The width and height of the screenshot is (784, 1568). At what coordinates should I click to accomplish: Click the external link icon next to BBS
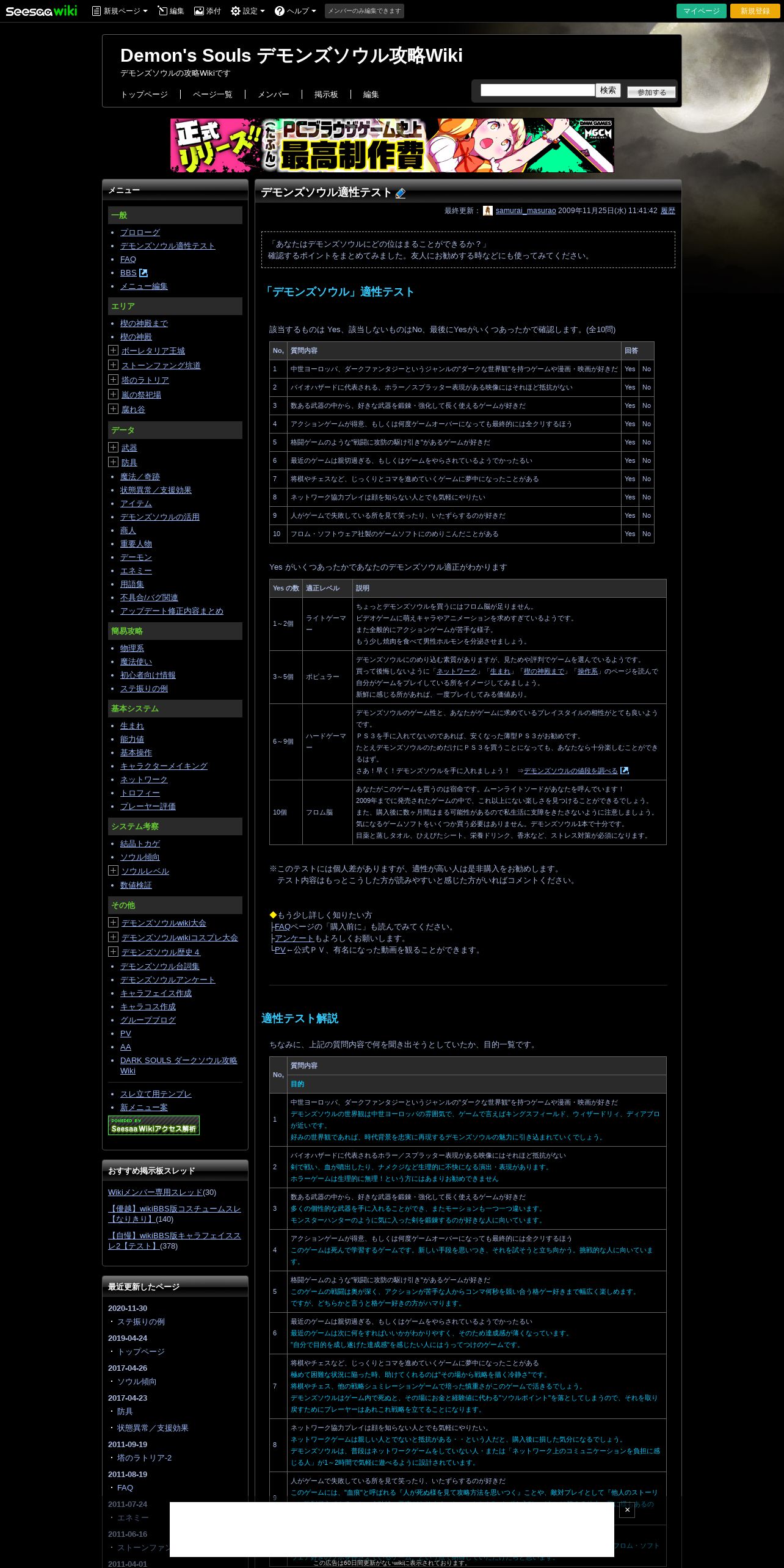point(143,273)
